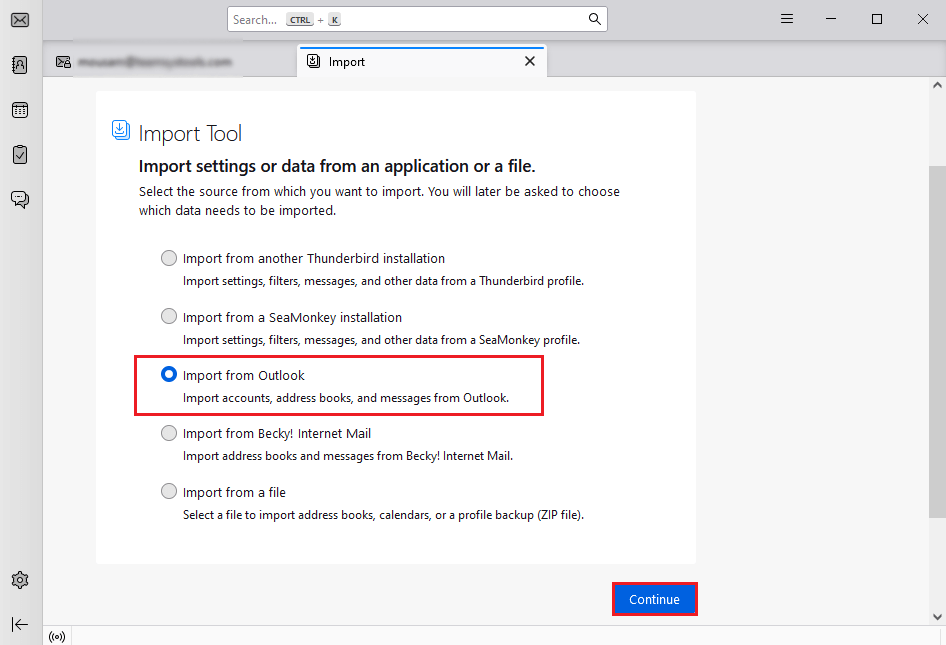Screen dimensions: 946x645
Task: Collapse the spaces toolbar arrow
Action: [x=20, y=624]
